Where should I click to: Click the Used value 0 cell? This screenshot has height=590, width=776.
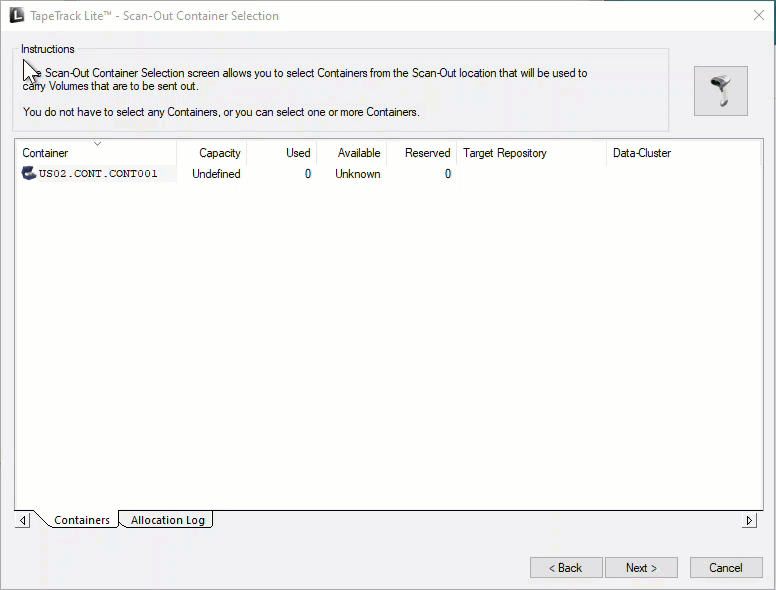[308, 174]
